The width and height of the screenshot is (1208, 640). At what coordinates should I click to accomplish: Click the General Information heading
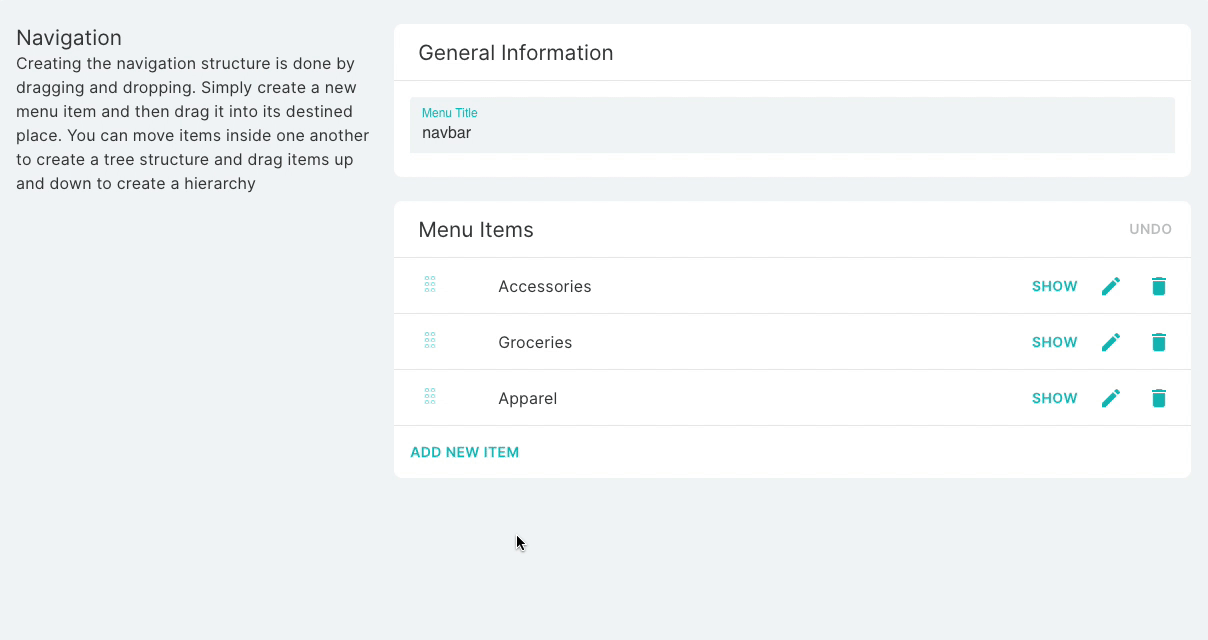tap(516, 53)
